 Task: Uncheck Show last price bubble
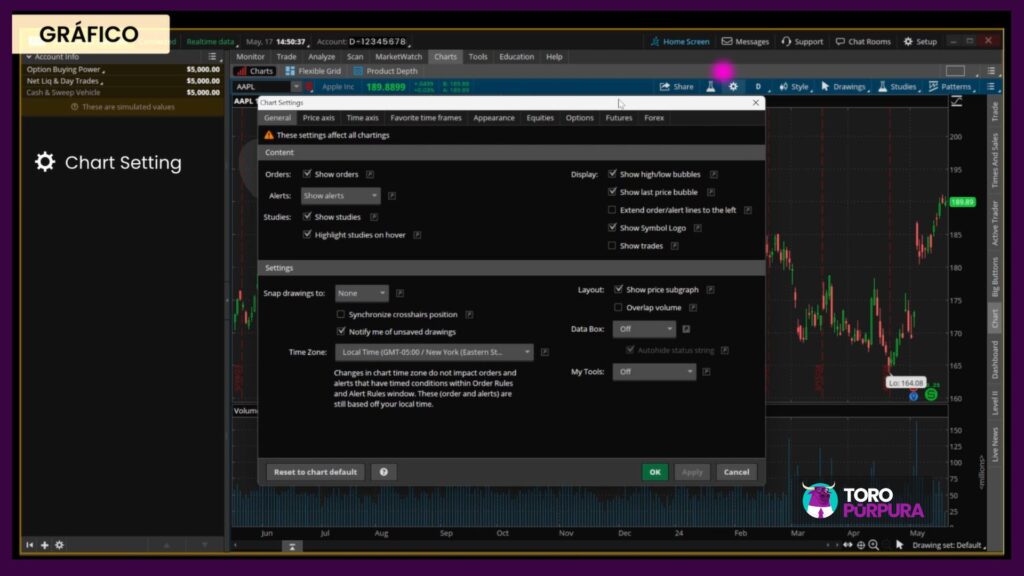pyautogui.click(x=612, y=191)
